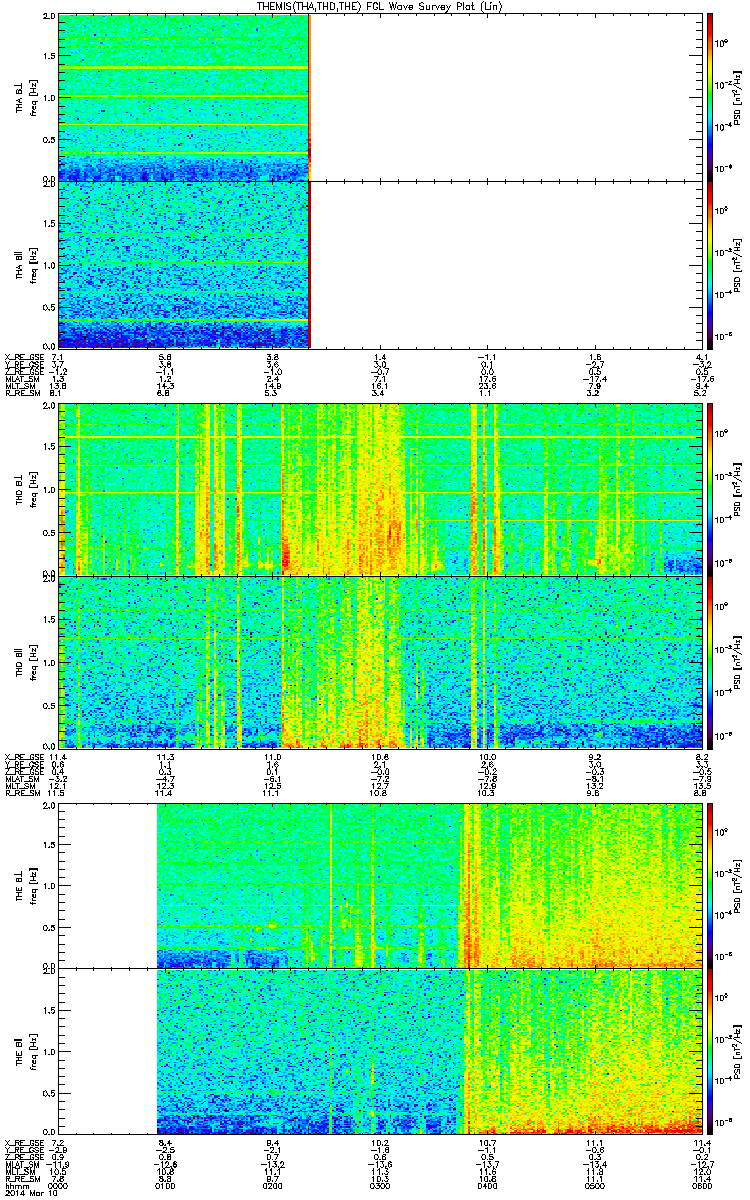Click the '0100' time tick label
This screenshot has width=750, height=1200.
pyautogui.click(x=166, y=1186)
